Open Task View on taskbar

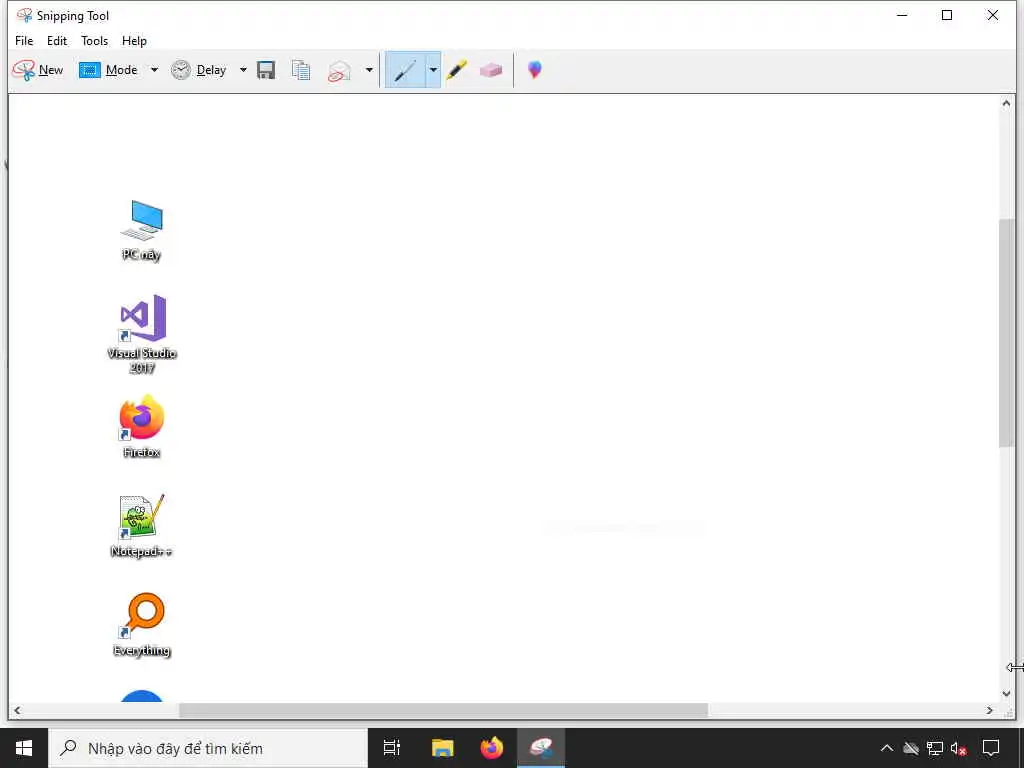coord(392,748)
